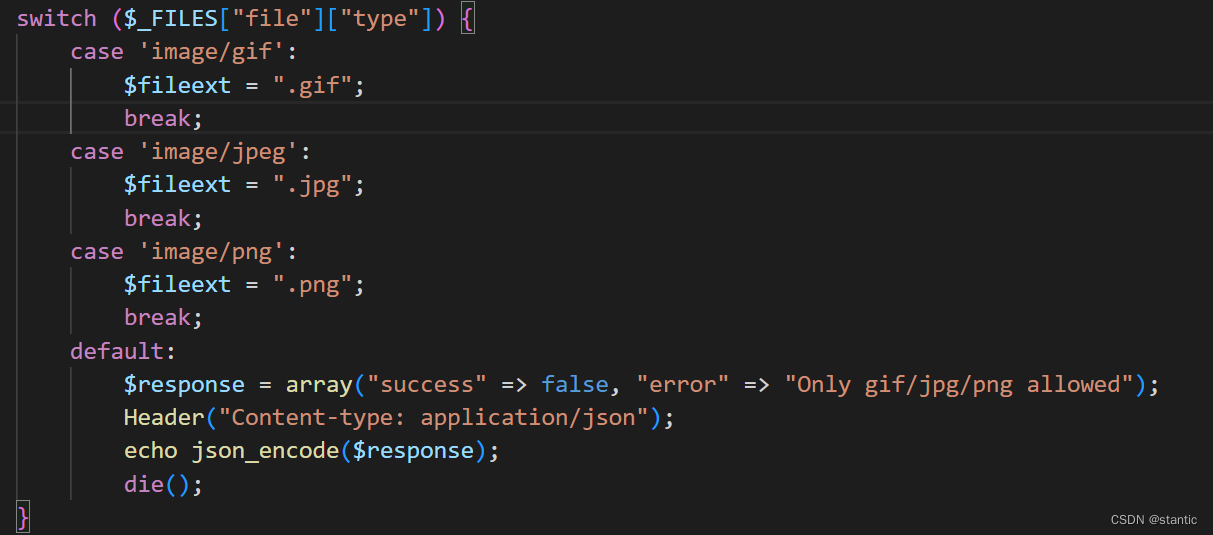Click the 'image/jpeg' case string
This screenshot has height=535, width=1213.
click(x=218, y=152)
